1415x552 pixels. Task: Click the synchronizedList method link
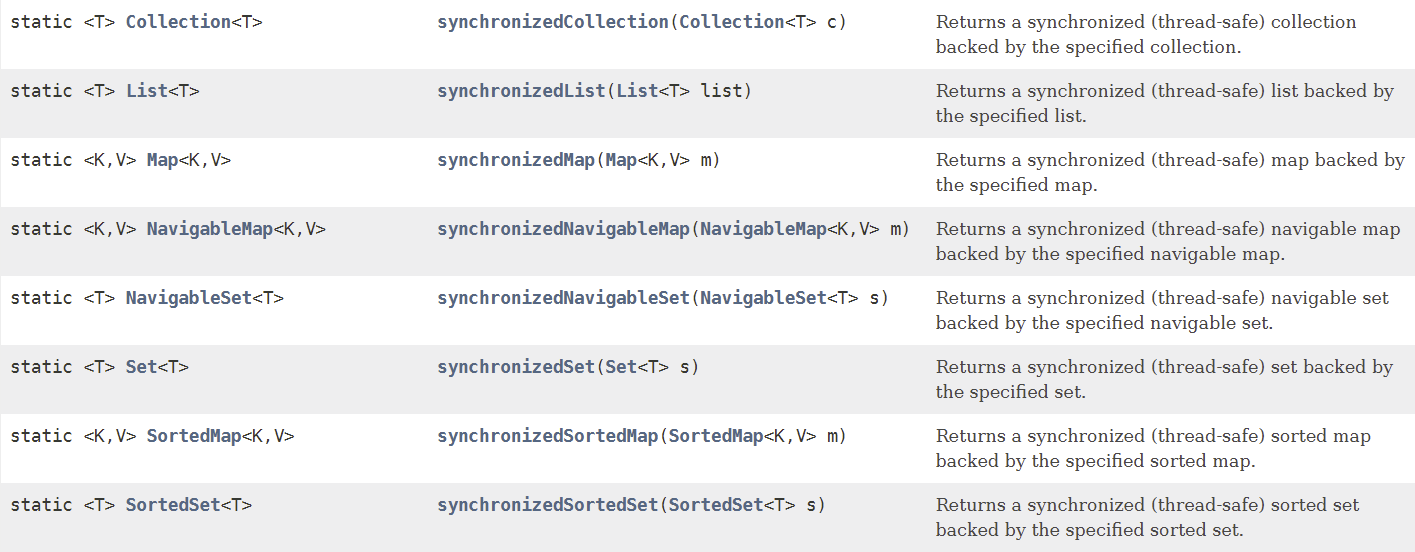coord(521,91)
